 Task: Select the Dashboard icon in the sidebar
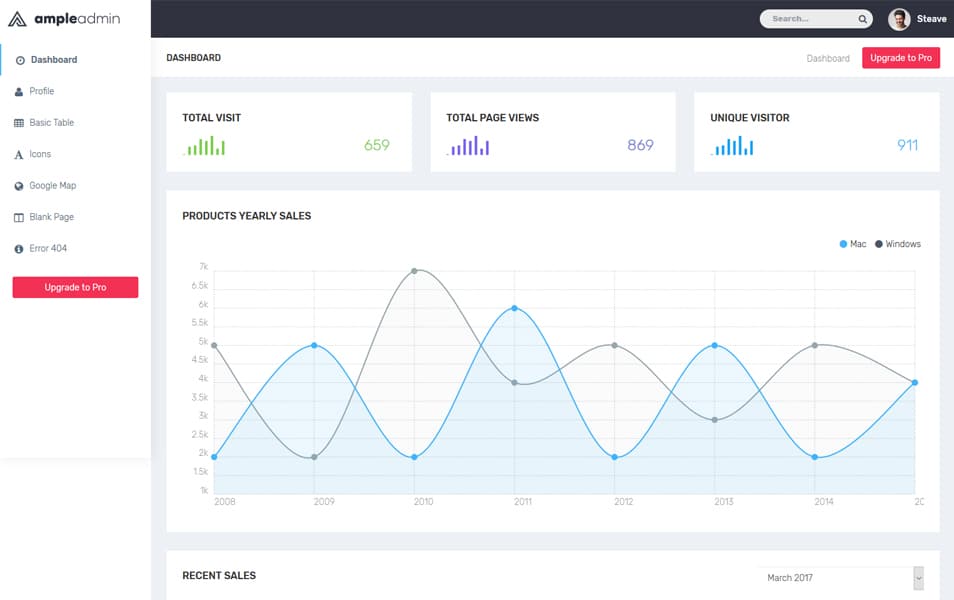[22, 59]
